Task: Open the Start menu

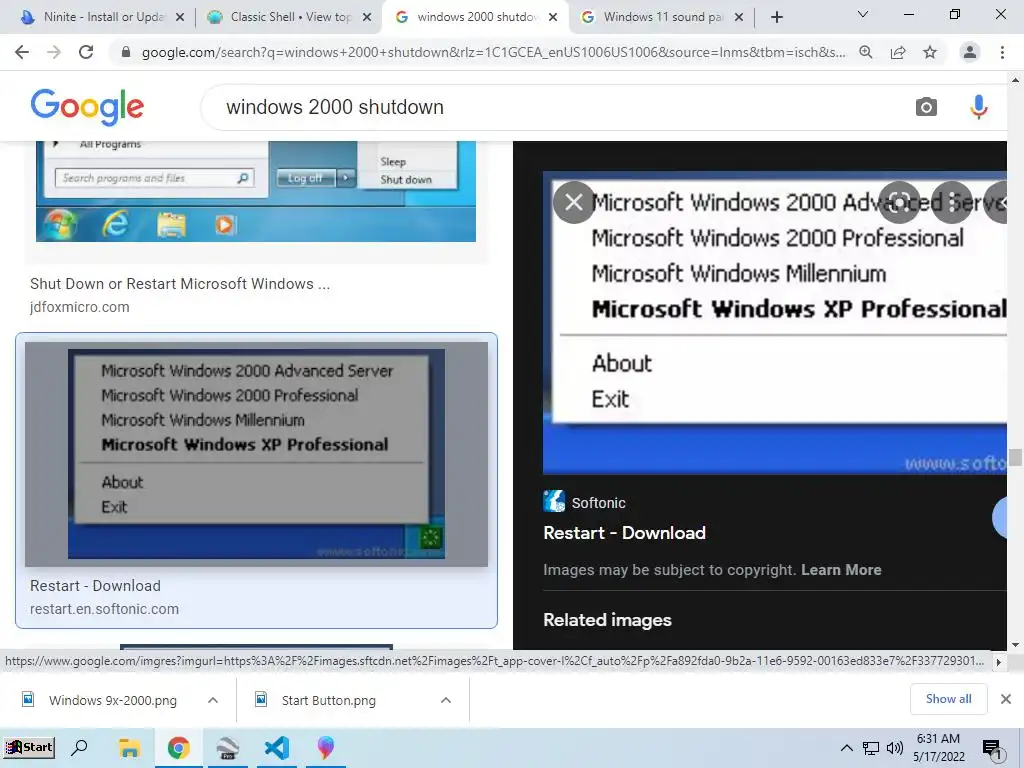Action: 29,747
